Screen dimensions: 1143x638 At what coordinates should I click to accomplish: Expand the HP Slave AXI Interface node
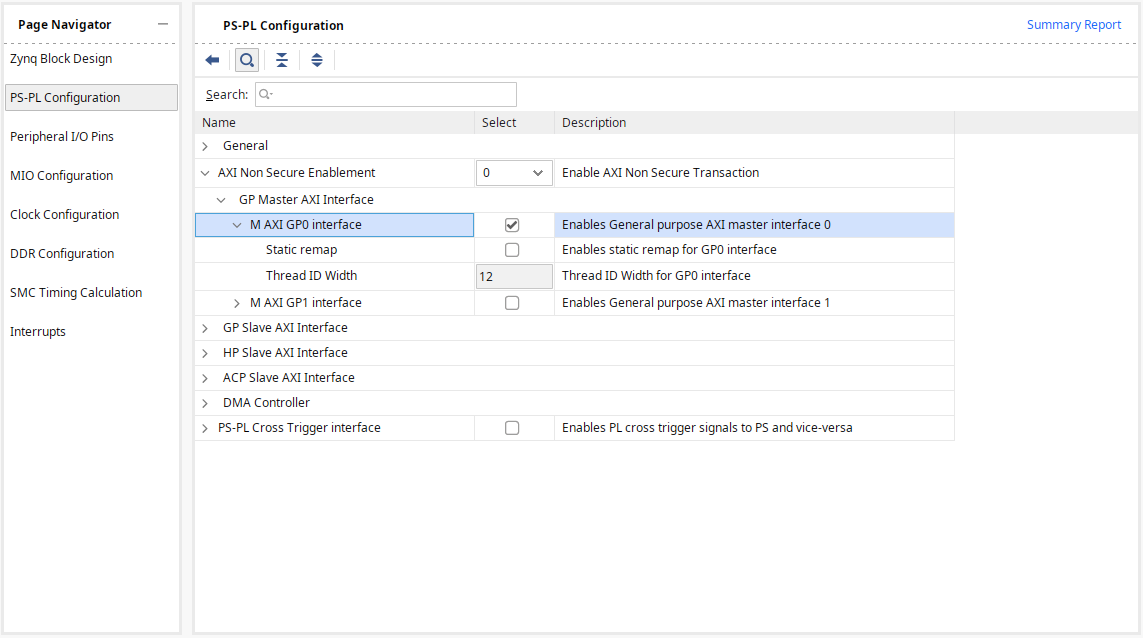205,353
